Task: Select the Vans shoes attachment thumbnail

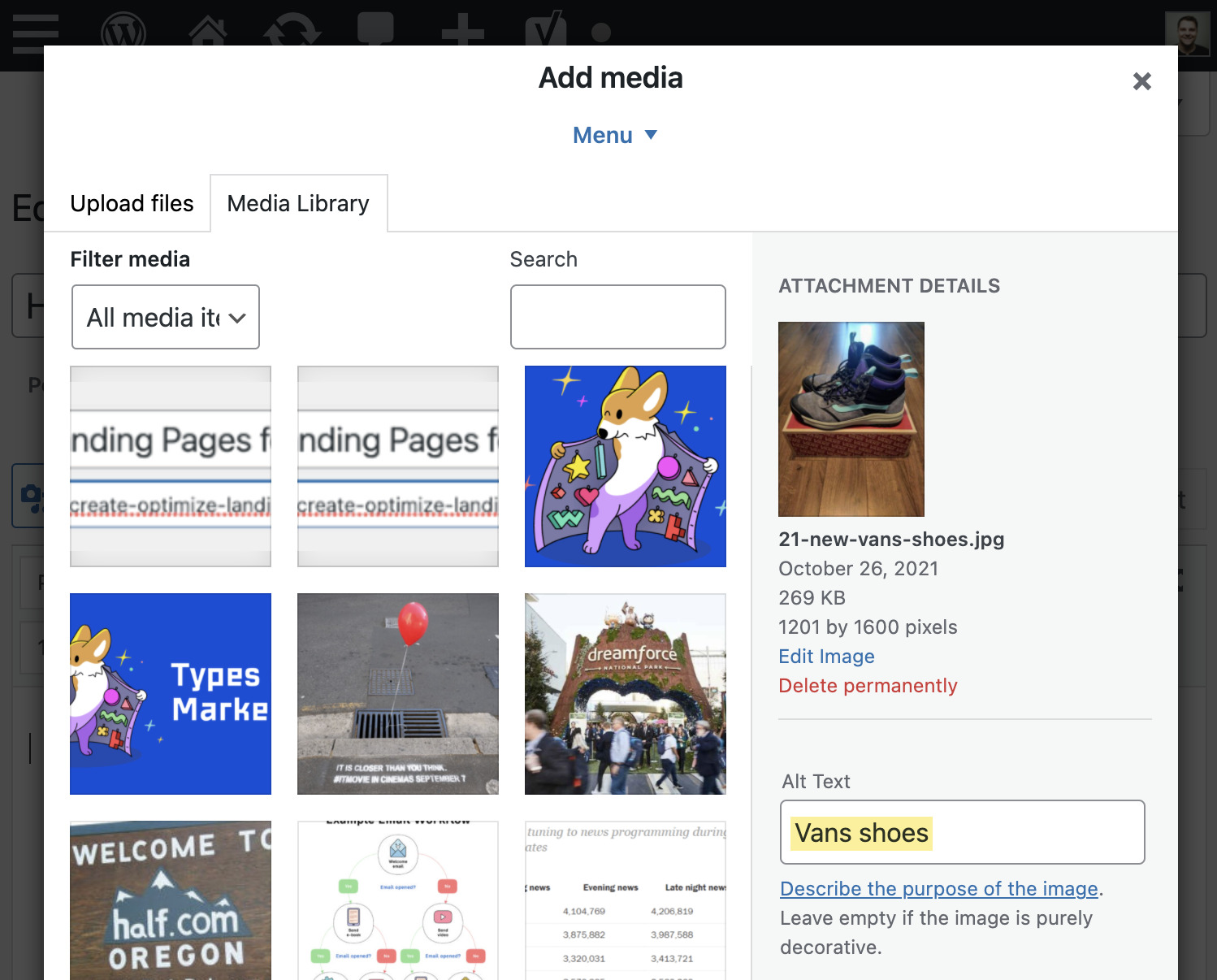Action: (x=851, y=419)
